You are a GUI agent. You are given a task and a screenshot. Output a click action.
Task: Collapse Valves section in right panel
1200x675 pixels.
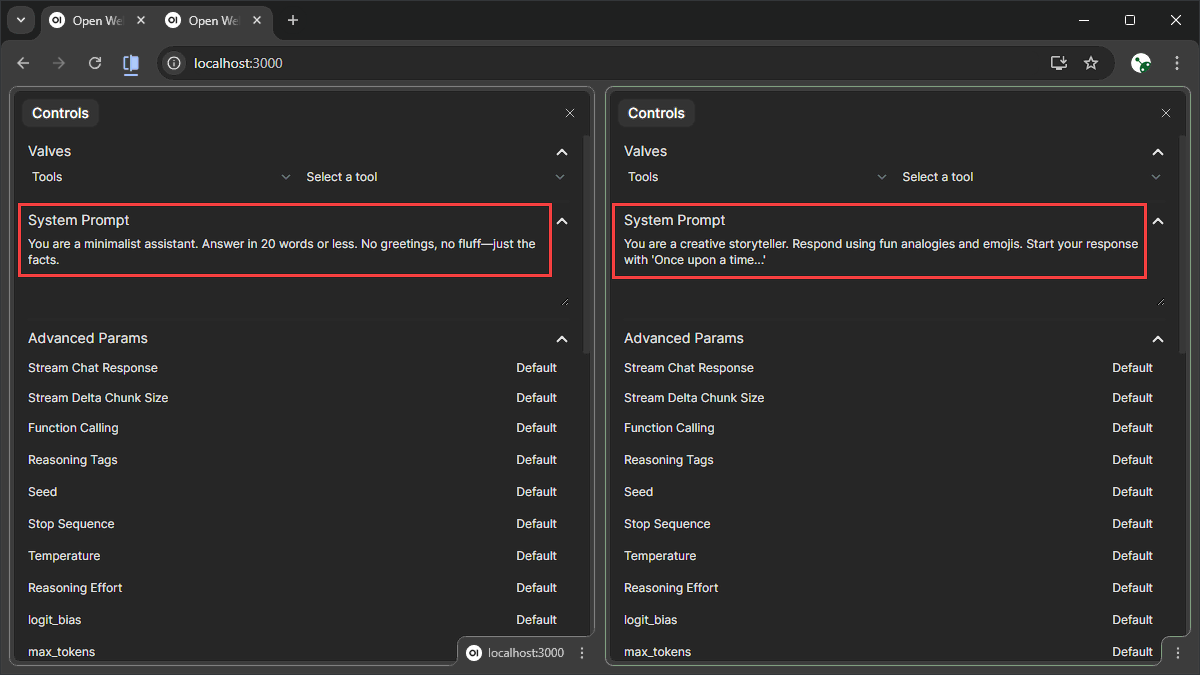1158,152
